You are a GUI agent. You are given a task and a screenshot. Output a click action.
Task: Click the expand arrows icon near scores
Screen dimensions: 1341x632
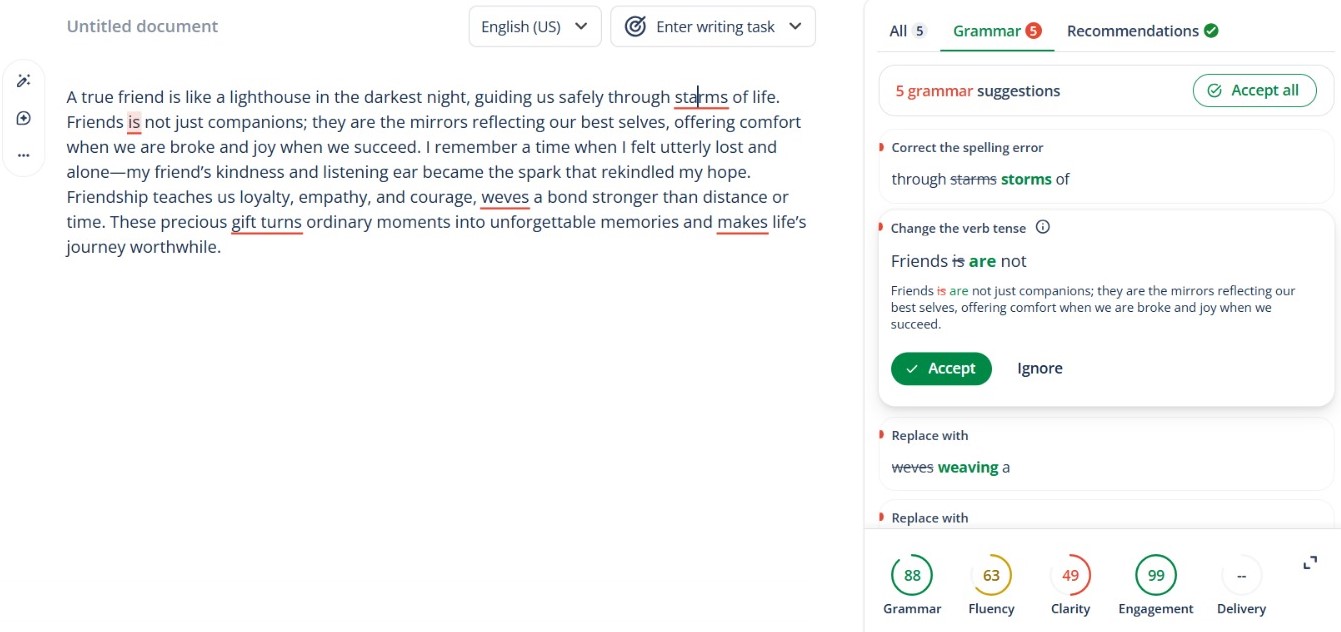coord(1310,563)
